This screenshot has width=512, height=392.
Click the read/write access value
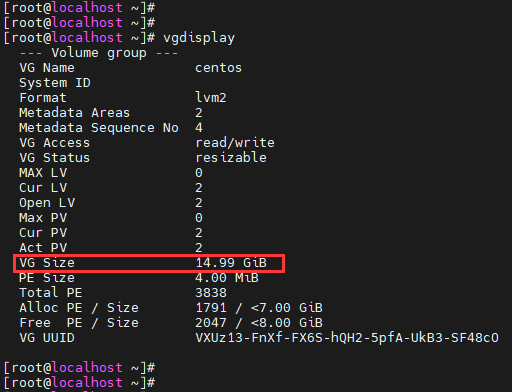[x=235, y=143]
